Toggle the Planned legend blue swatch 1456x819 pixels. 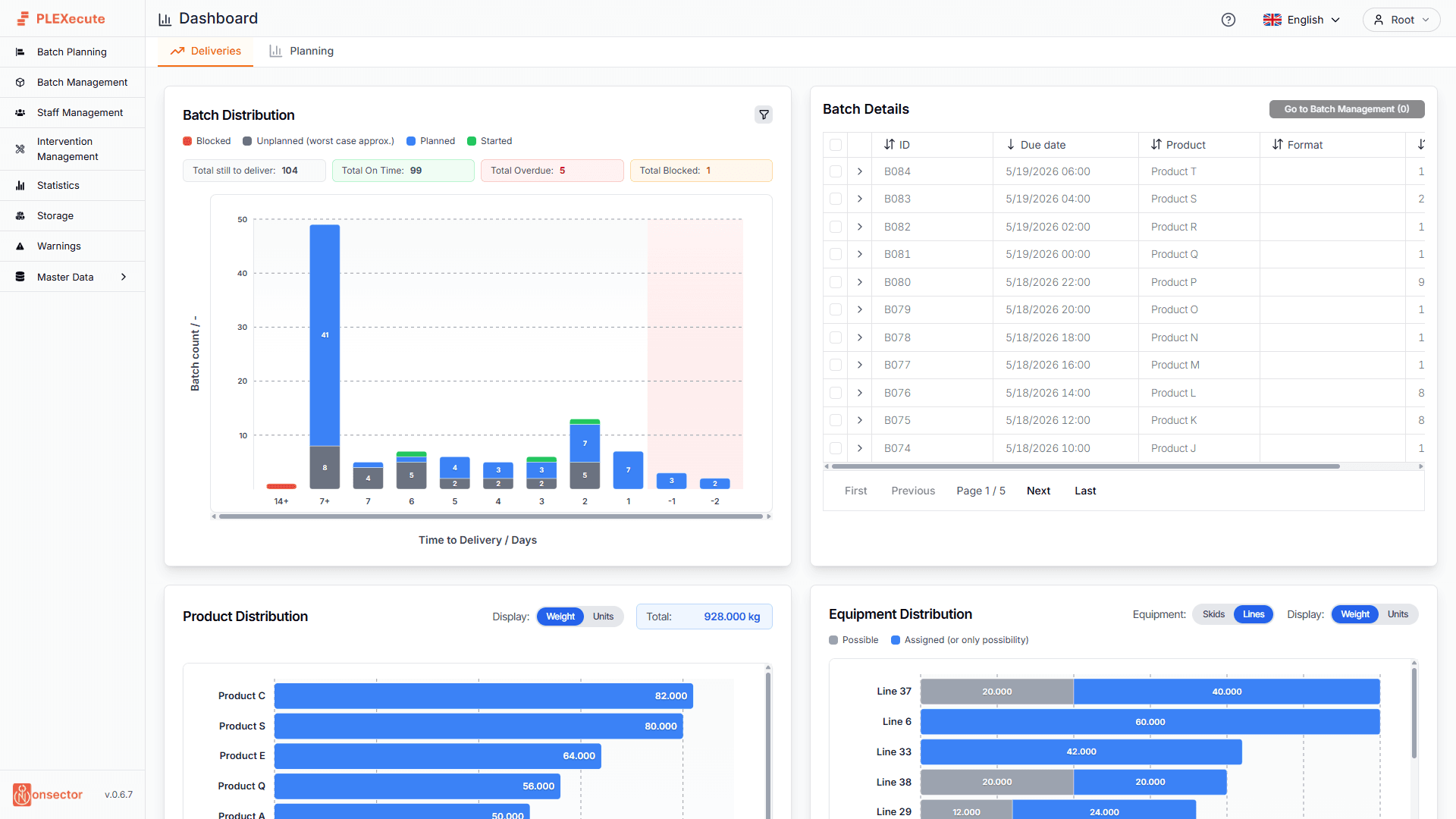[411, 141]
